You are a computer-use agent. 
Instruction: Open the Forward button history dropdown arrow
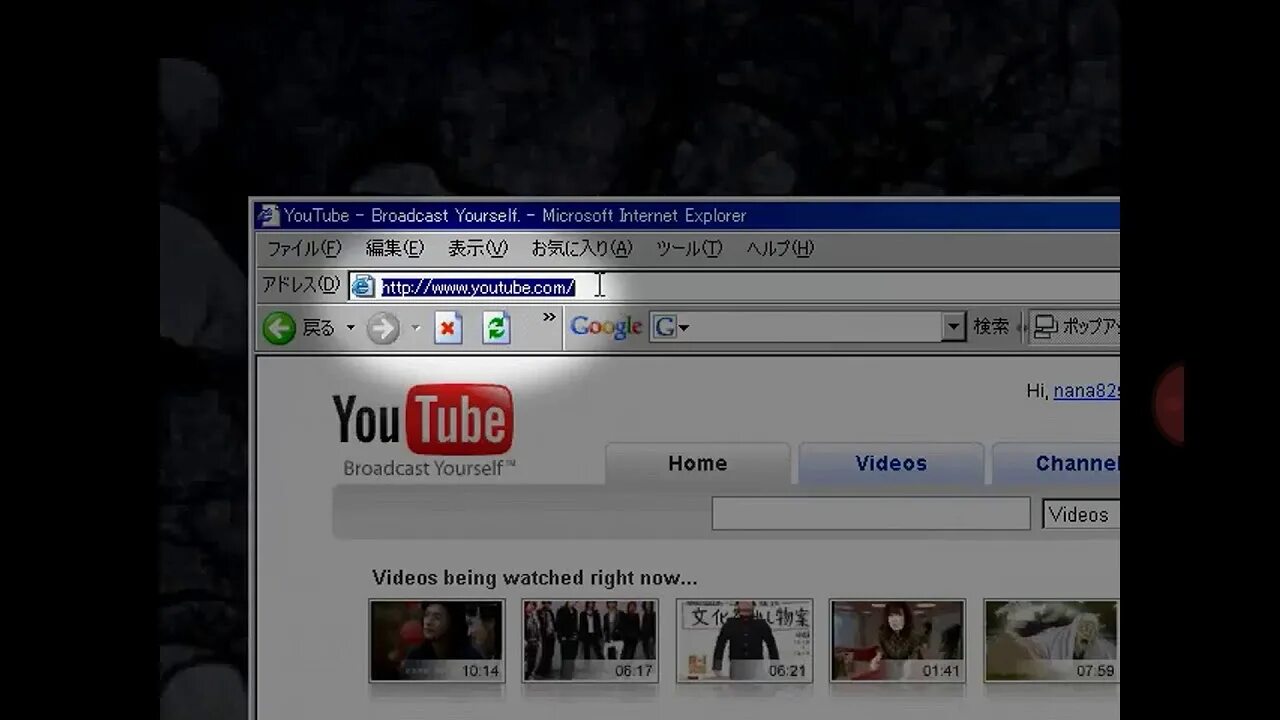coord(416,328)
